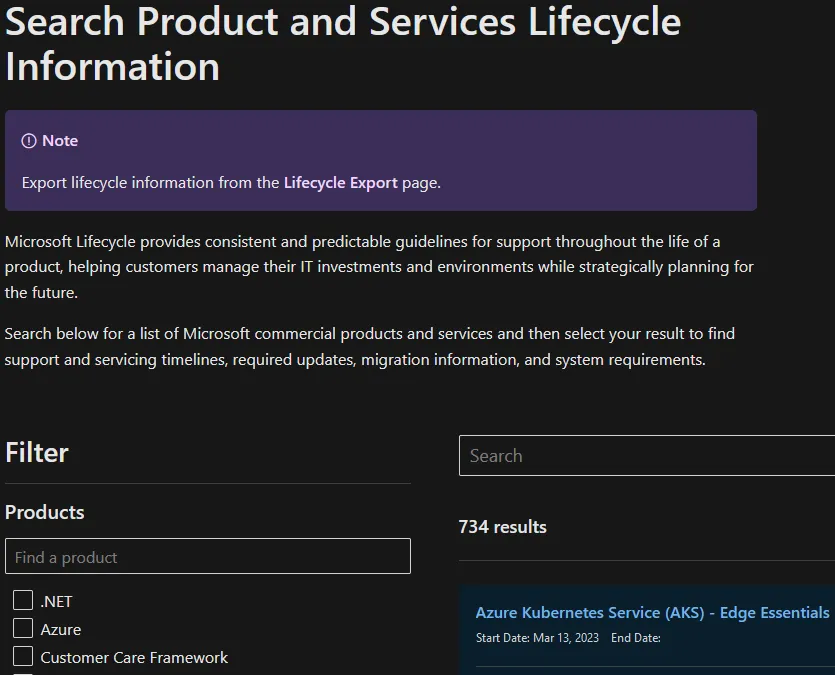Image resolution: width=835 pixels, height=675 pixels.
Task: Click the Note info icon
Action: (29, 141)
